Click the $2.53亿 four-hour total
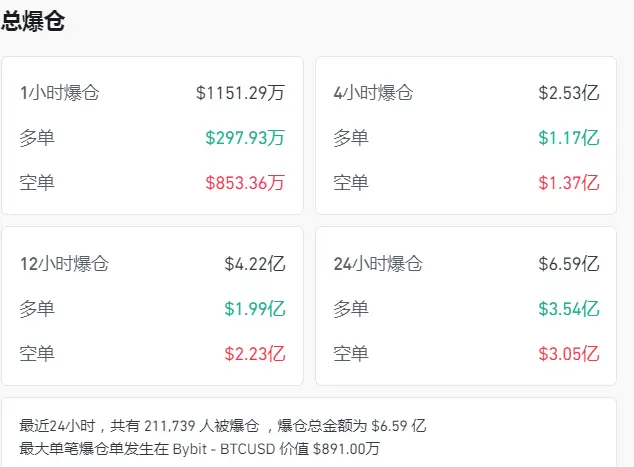The height and width of the screenshot is (467, 634). [568, 93]
